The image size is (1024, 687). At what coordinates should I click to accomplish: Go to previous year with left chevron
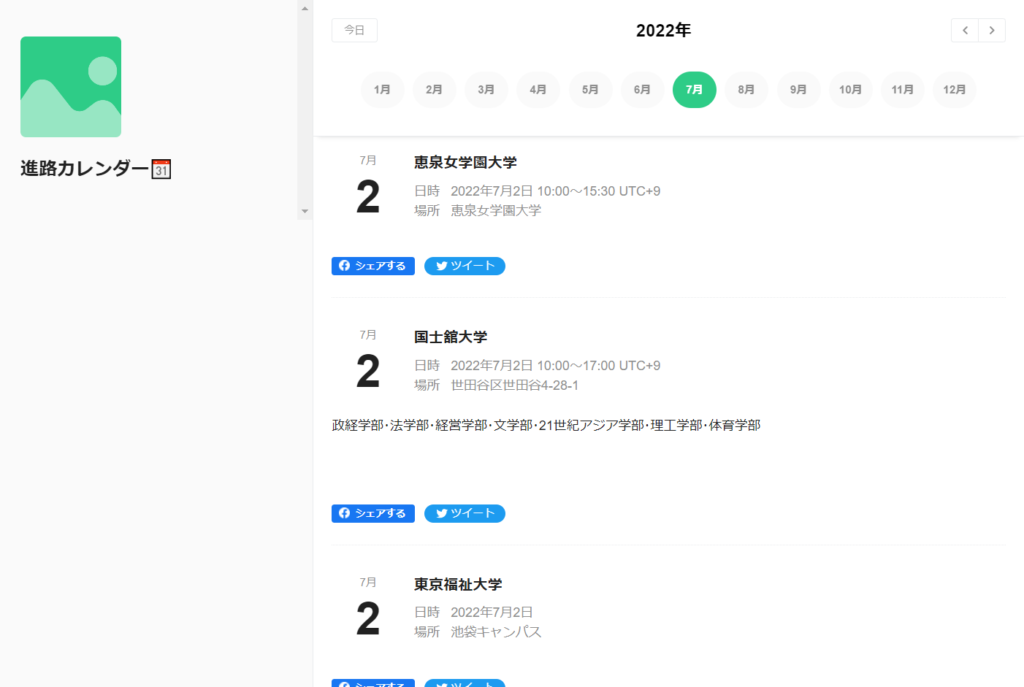coord(965,30)
